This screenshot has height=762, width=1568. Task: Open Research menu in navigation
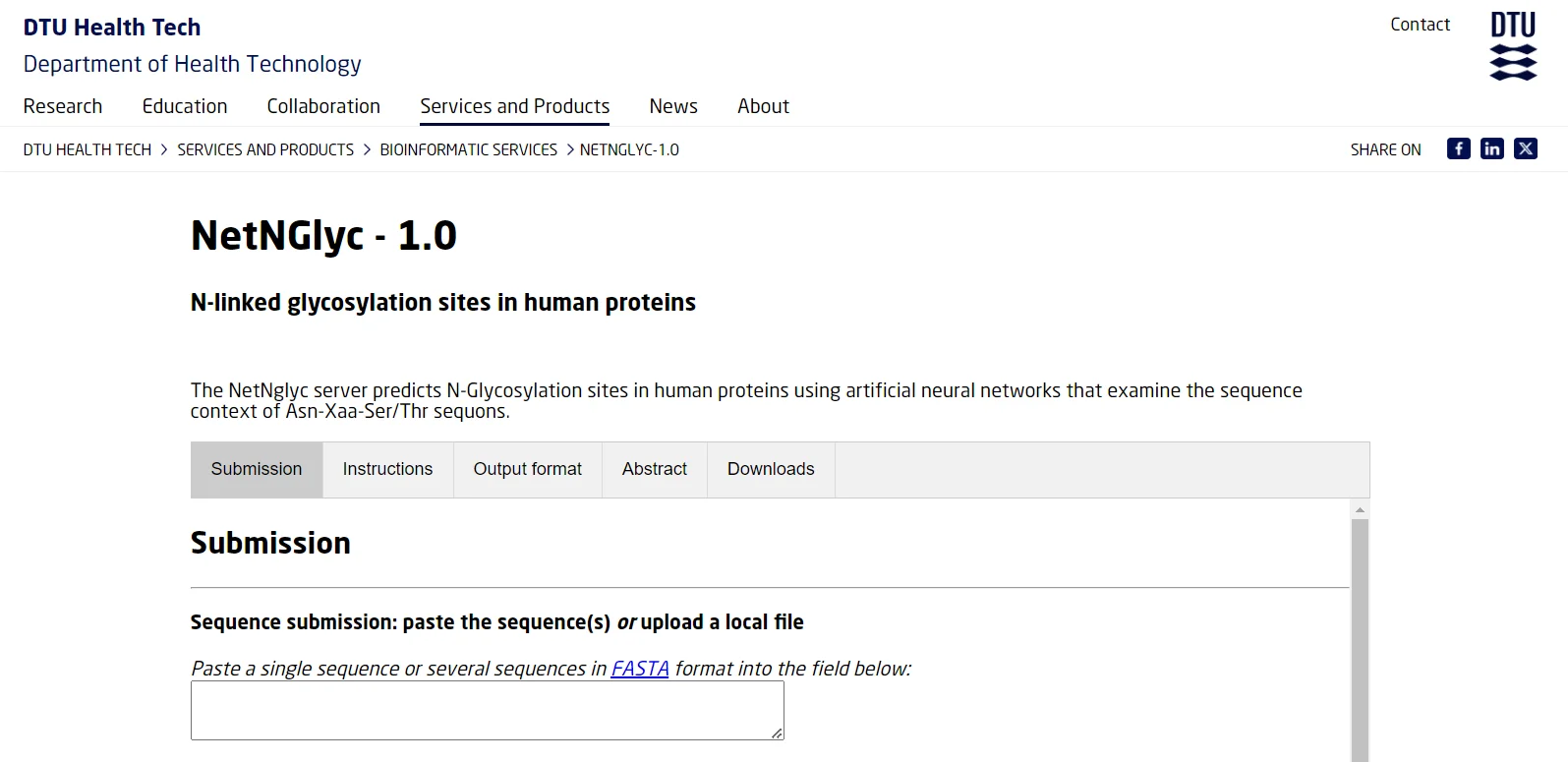point(63,106)
